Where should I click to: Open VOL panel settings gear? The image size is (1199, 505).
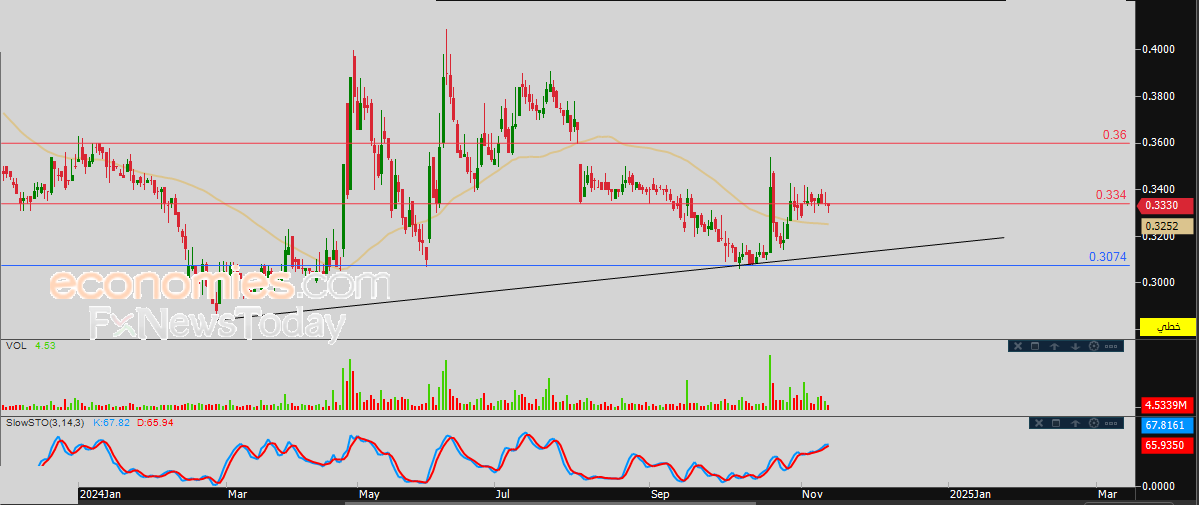(x=1093, y=346)
